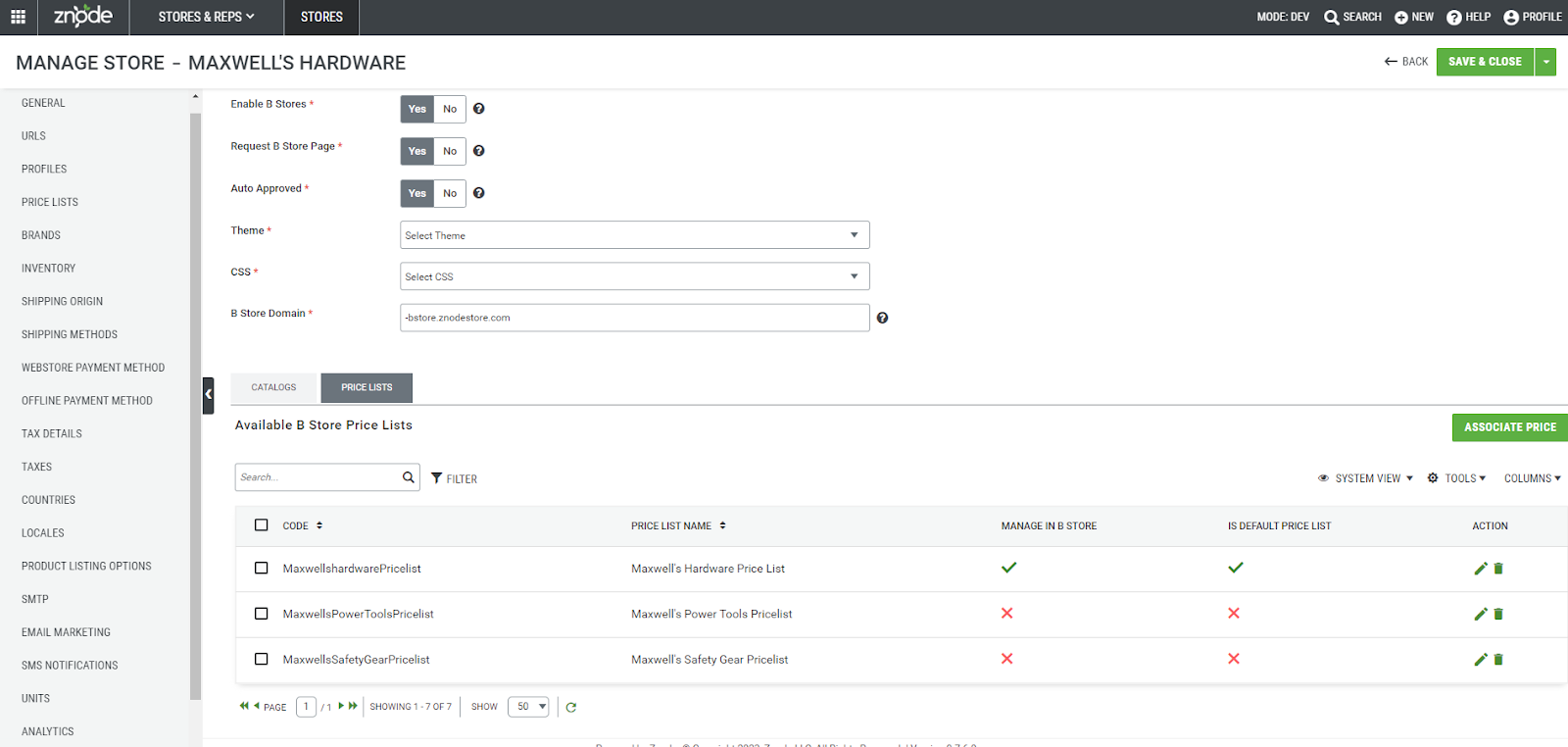This screenshot has height=747, width=1568.
Task: Set Request B Store Page to No
Action: 450,151
